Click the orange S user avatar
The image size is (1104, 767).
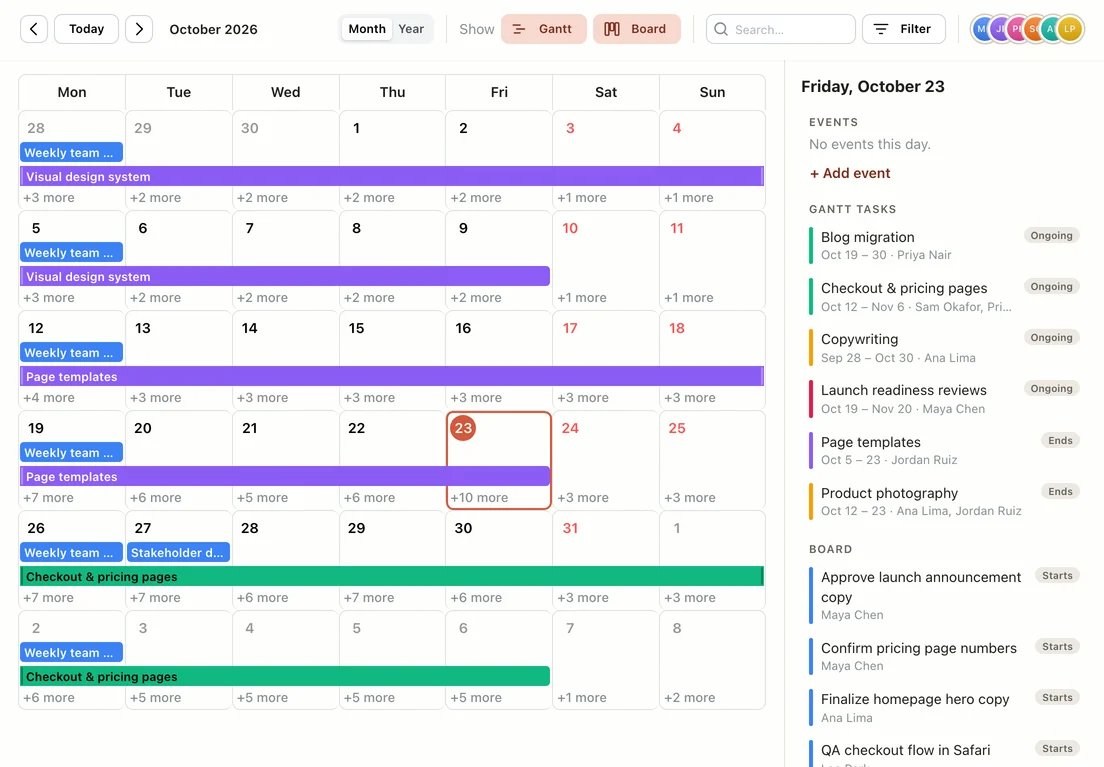pos(1033,29)
